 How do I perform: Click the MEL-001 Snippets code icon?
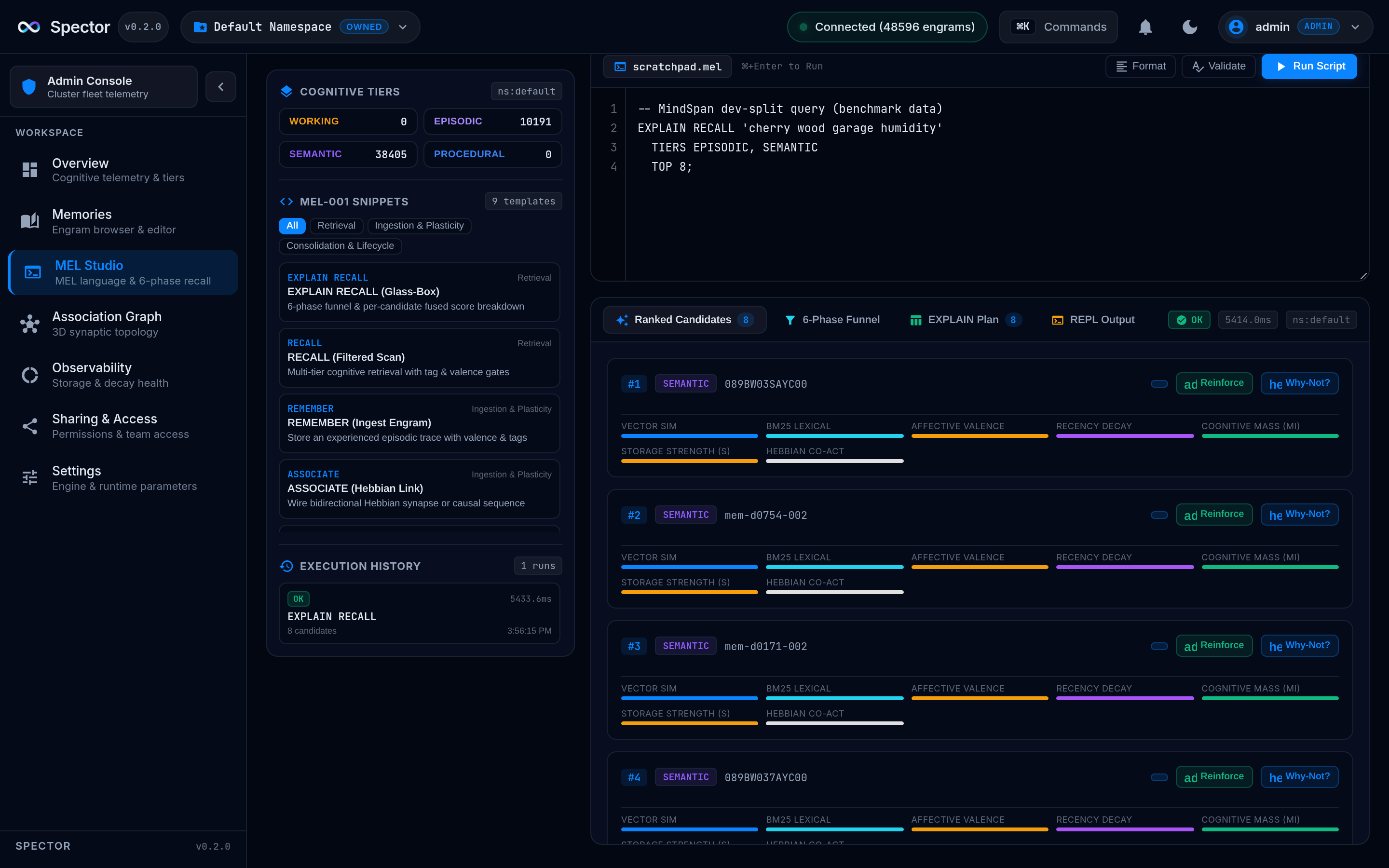(286, 202)
